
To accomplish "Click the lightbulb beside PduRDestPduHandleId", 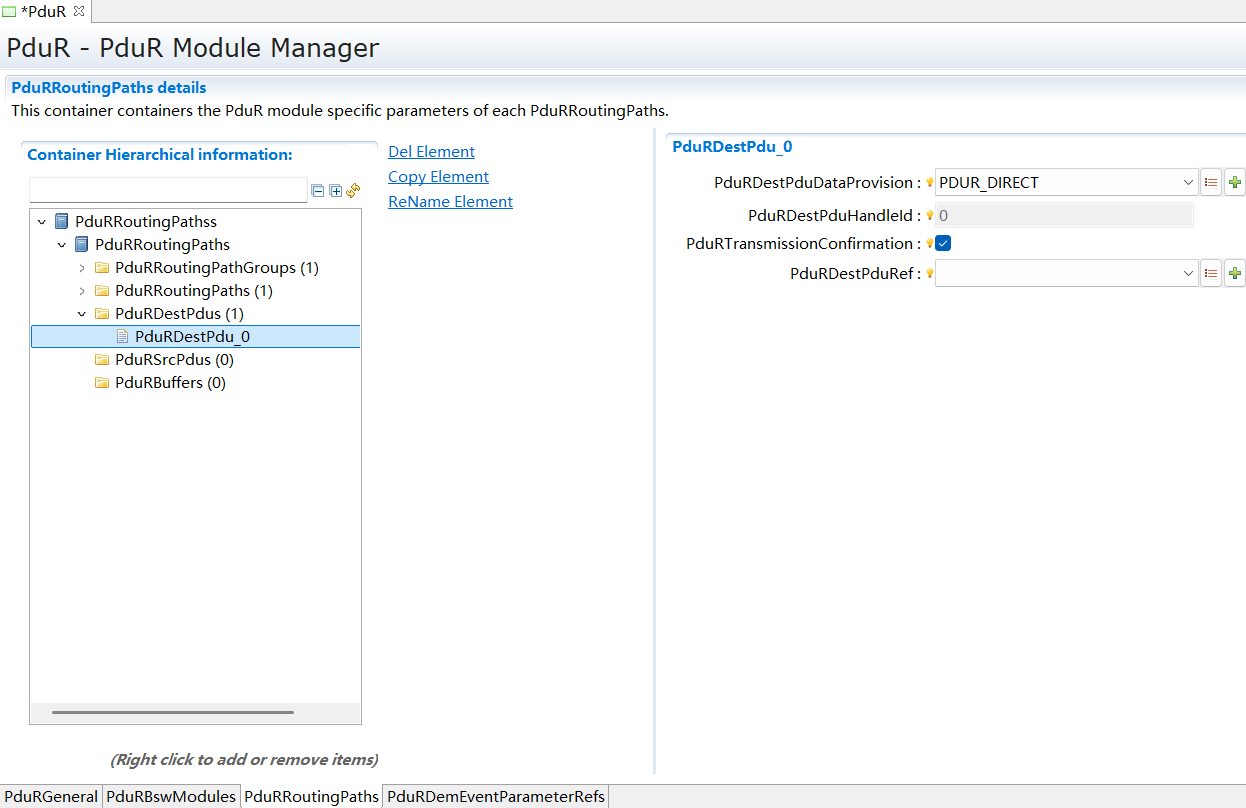I will coord(929,214).
